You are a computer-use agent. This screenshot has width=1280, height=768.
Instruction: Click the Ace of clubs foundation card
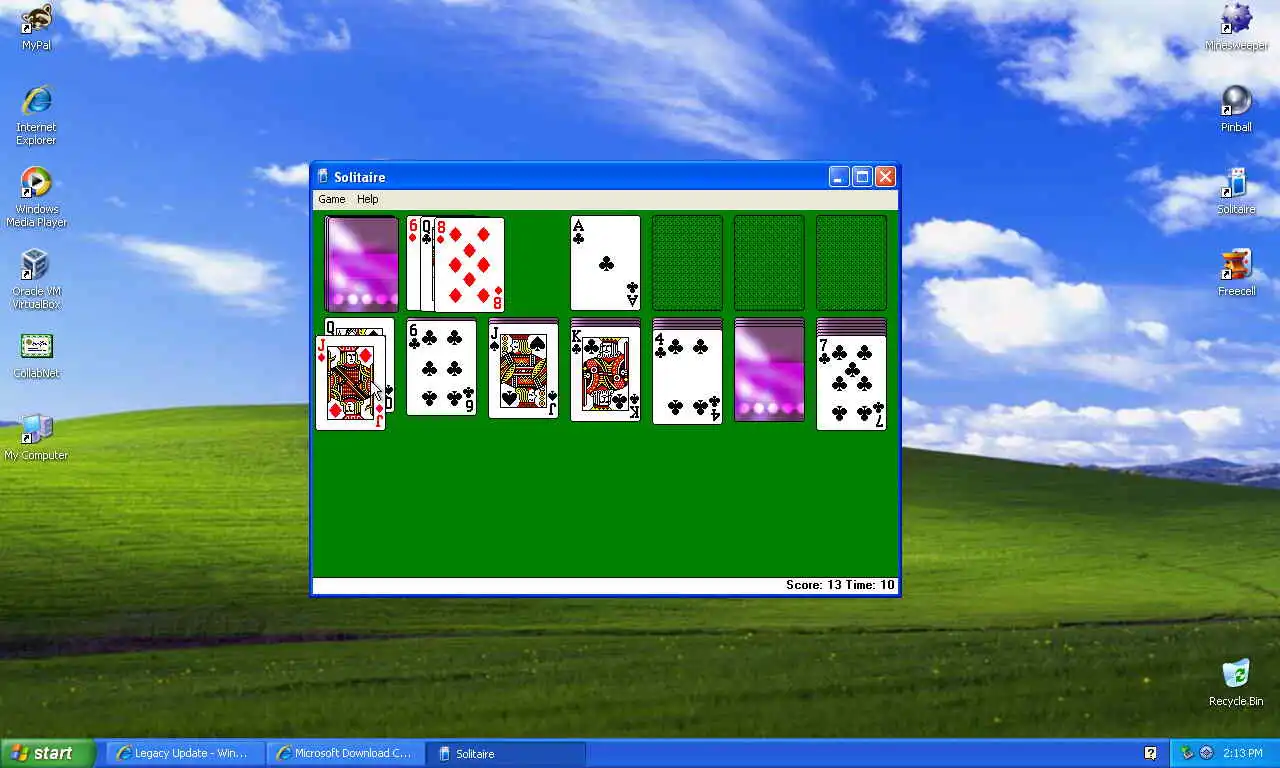coord(605,263)
